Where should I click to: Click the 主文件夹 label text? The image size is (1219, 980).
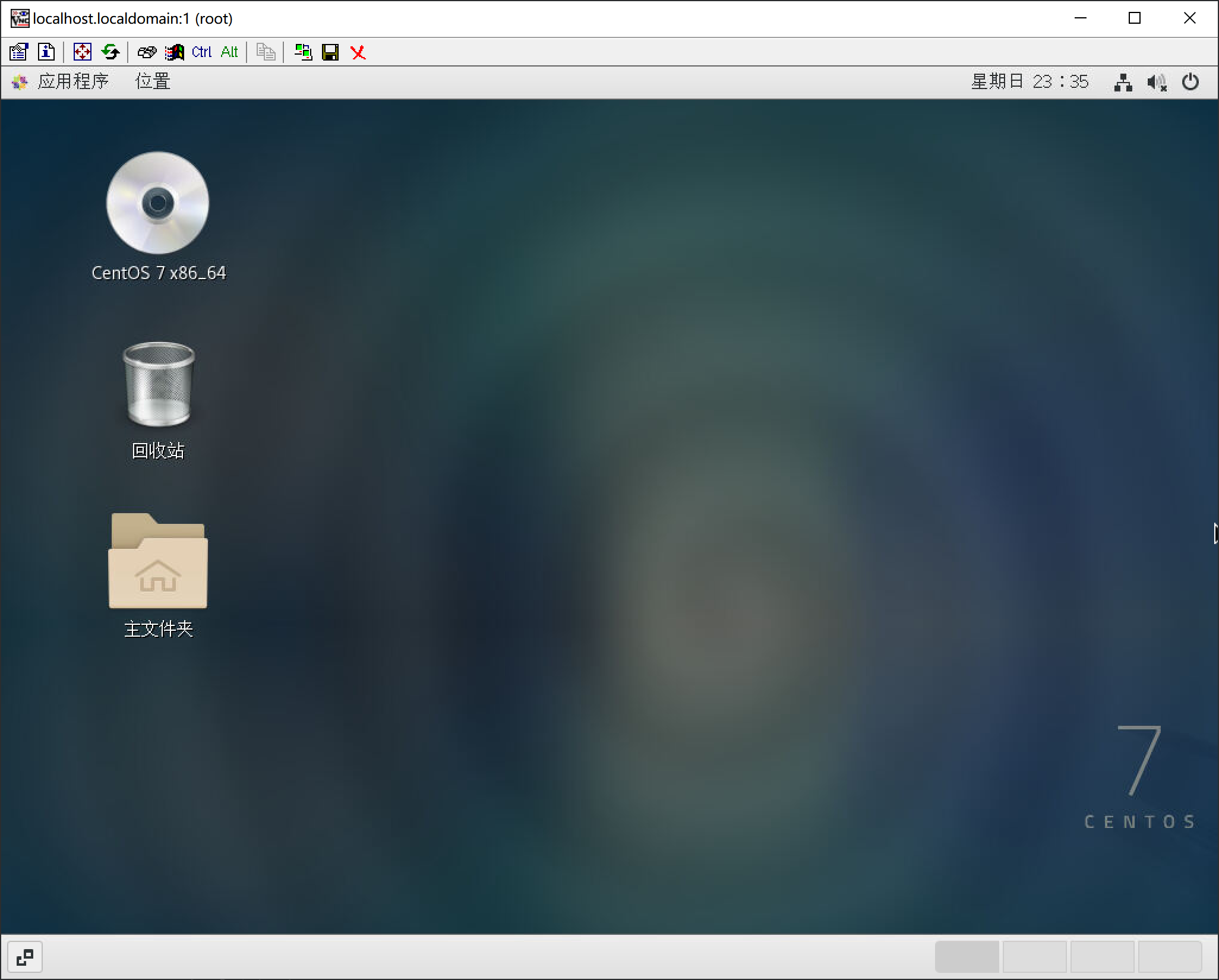[x=159, y=629]
